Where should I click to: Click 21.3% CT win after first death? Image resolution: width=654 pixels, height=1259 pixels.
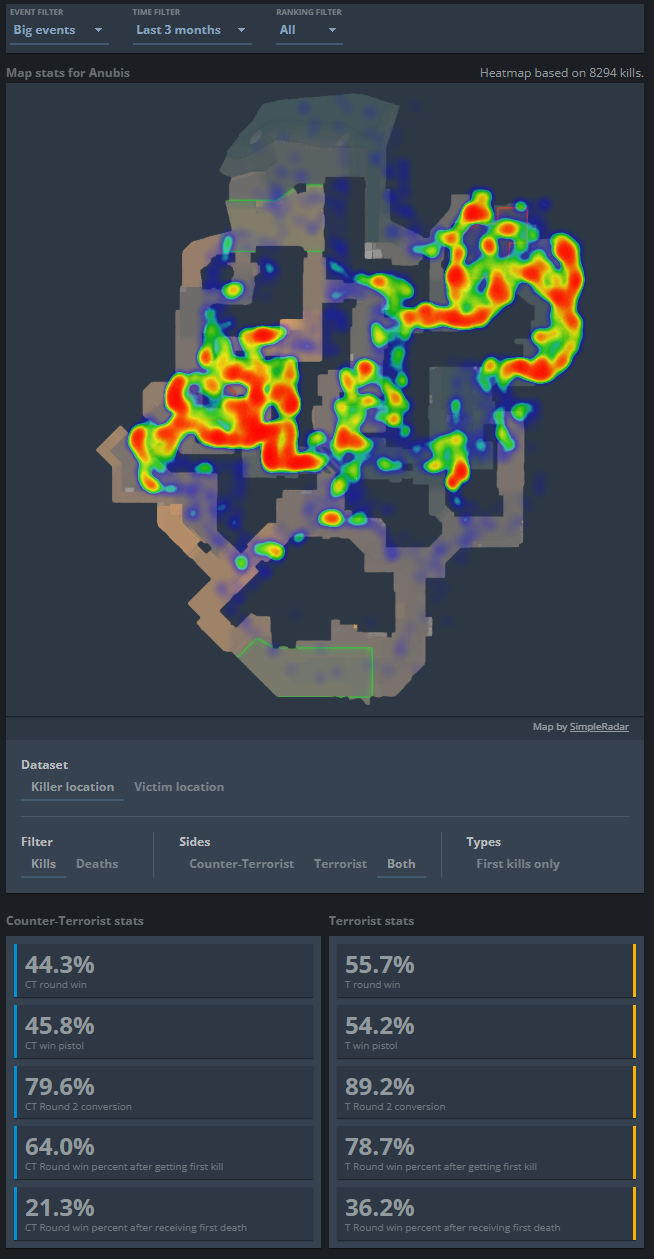tap(164, 1214)
